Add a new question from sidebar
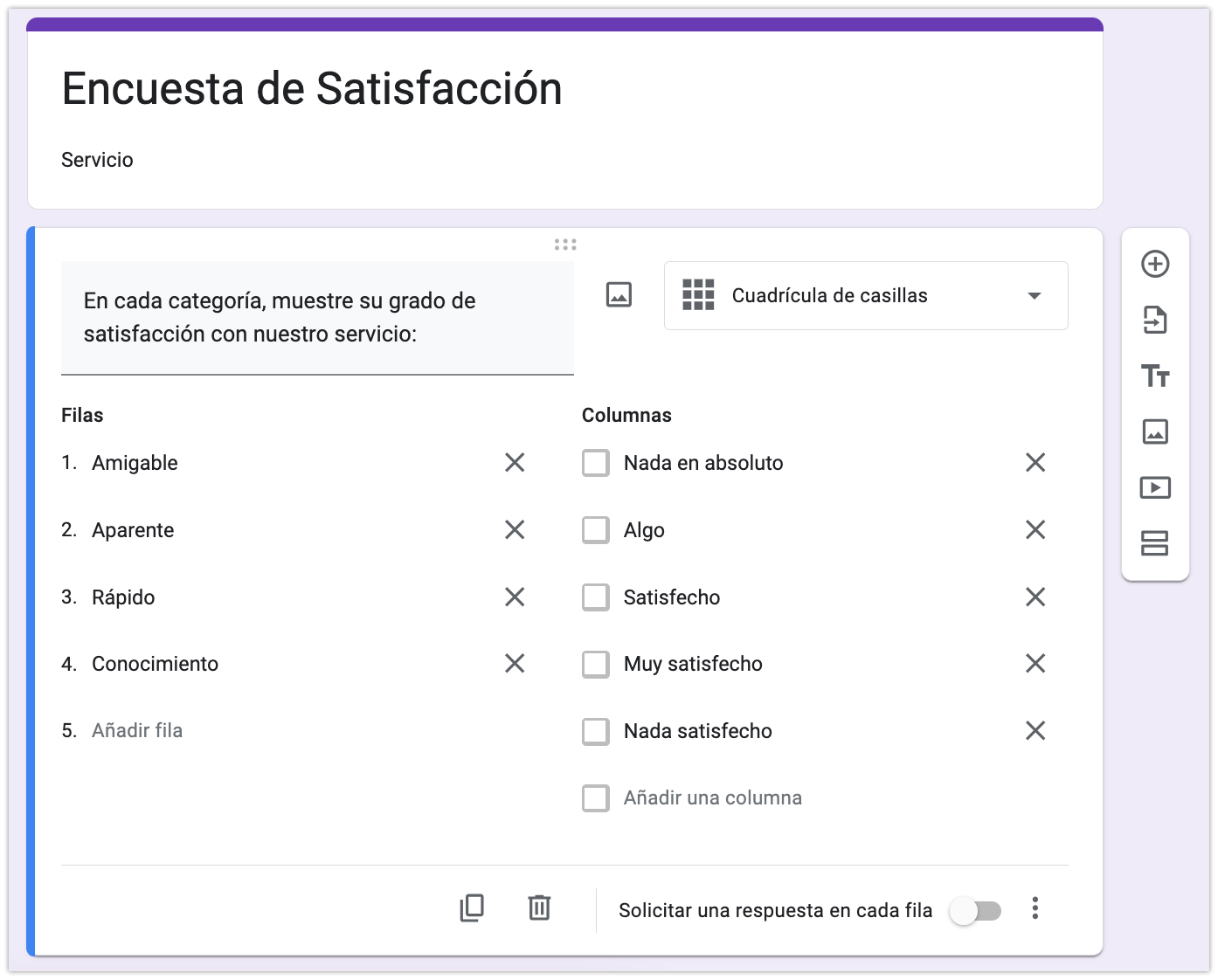1218x980 pixels. pyautogui.click(x=1155, y=264)
